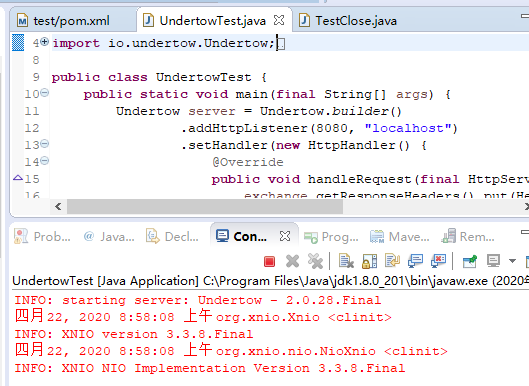
Task: Remove All Terminated Launches double-X icon
Action: pos(315,261)
